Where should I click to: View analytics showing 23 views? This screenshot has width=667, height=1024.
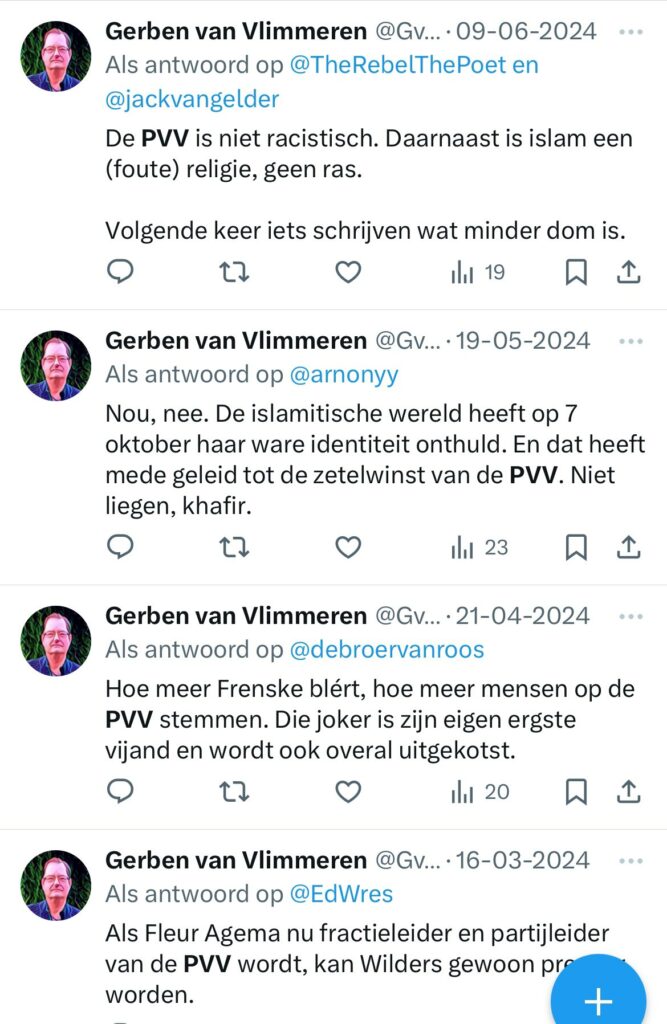coord(479,546)
